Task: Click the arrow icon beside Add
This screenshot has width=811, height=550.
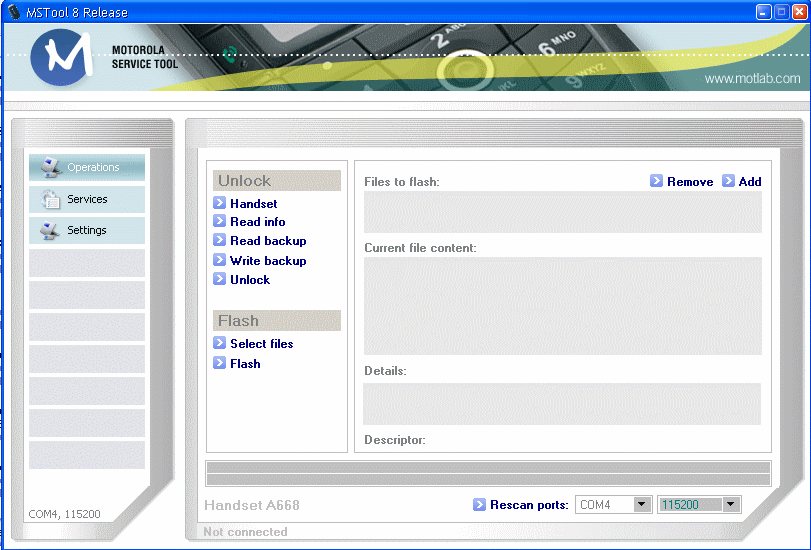Action: click(728, 181)
